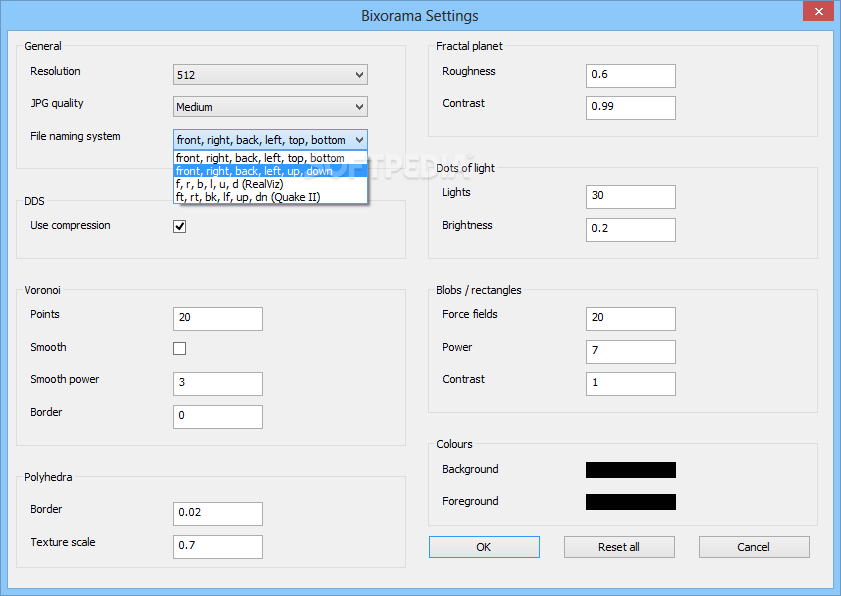Image resolution: width=841 pixels, height=596 pixels.
Task: Click the Brightness input field
Action: (x=631, y=230)
